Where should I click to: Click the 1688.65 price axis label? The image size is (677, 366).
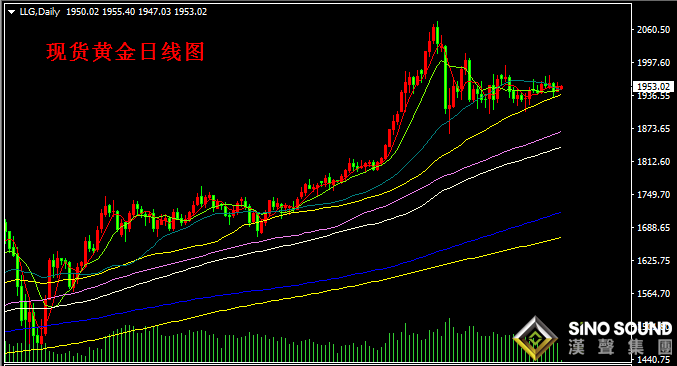[x=654, y=227]
